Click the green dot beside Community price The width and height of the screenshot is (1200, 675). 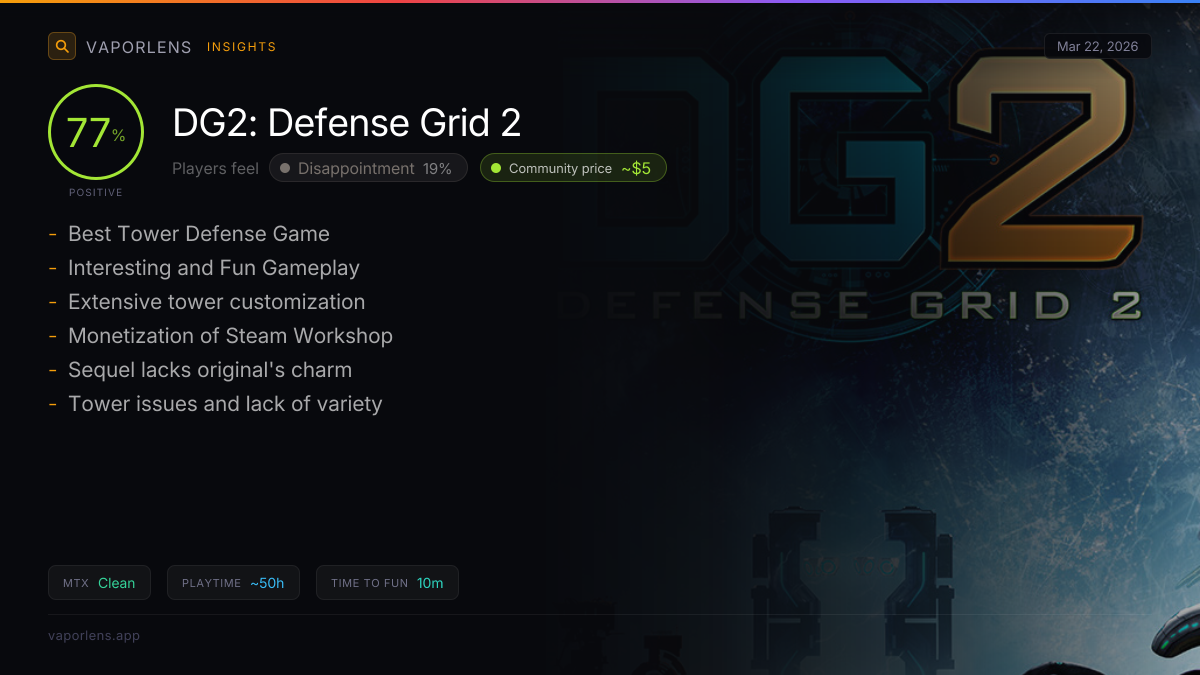[x=496, y=169]
